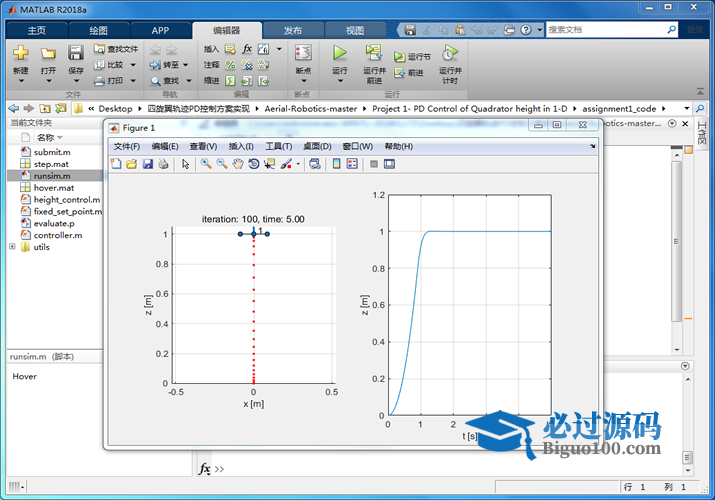
Task: Toggle Show Plot Tools and dock icon
Action: (x=389, y=164)
